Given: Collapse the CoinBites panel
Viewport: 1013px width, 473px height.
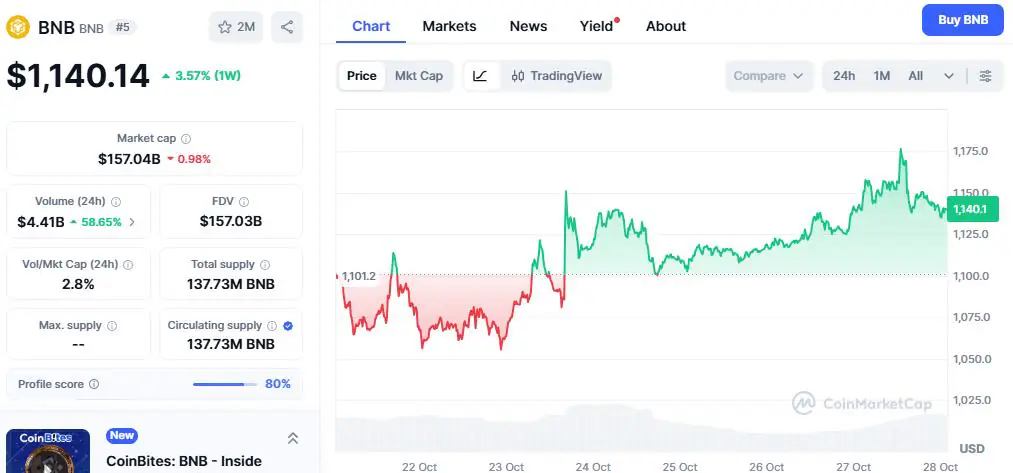Looking at the screenshot, I should pyautogui.click(x=293, y=438).
